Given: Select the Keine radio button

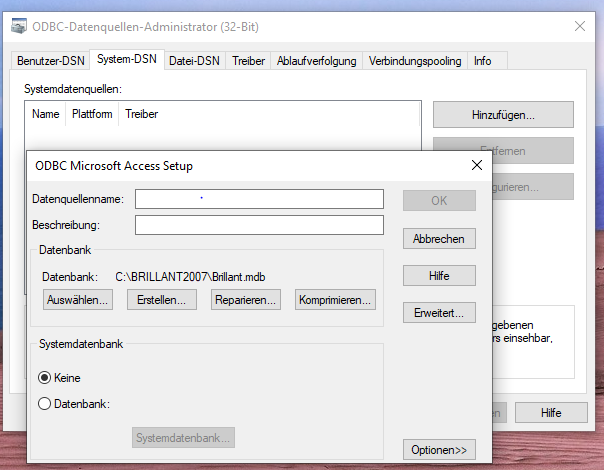Looking at the screenshot, I should (x=44, y=378).
